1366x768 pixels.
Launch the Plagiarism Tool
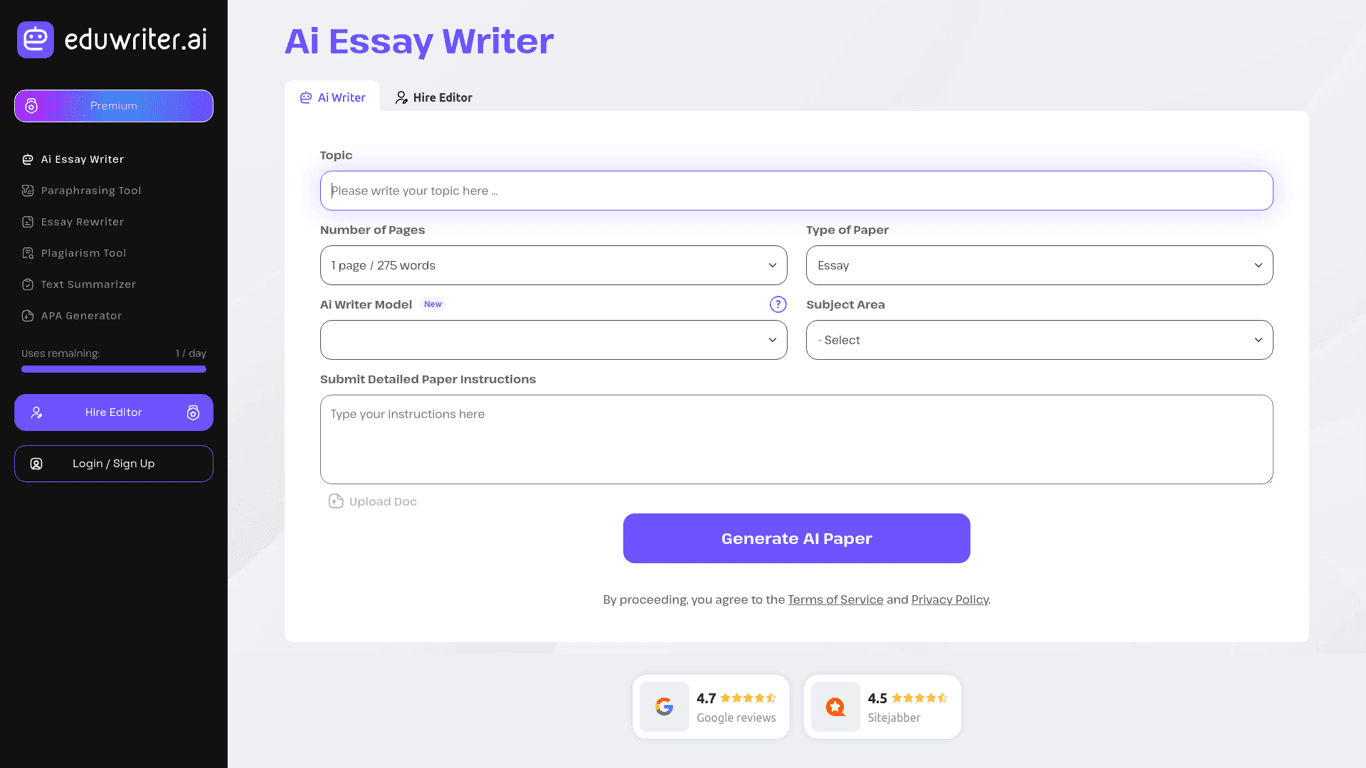pos(85,252)
